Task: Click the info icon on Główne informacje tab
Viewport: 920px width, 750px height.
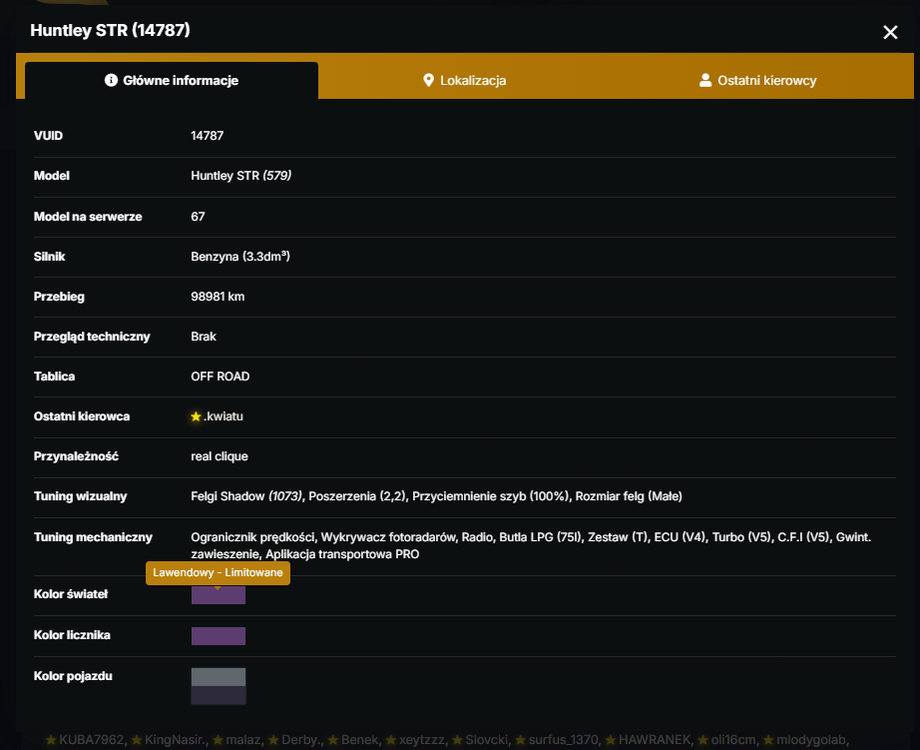Action: [111, 80]
